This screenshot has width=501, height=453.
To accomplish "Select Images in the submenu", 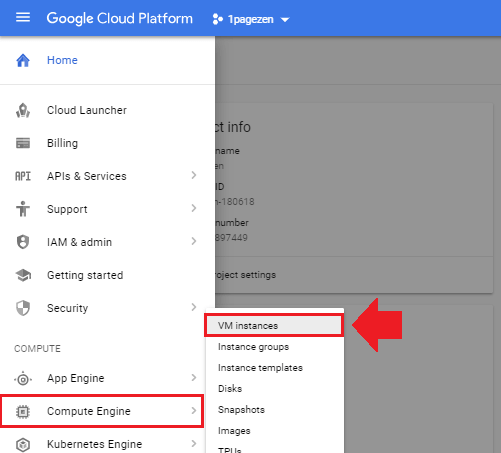I will click(x=275, y=431).
